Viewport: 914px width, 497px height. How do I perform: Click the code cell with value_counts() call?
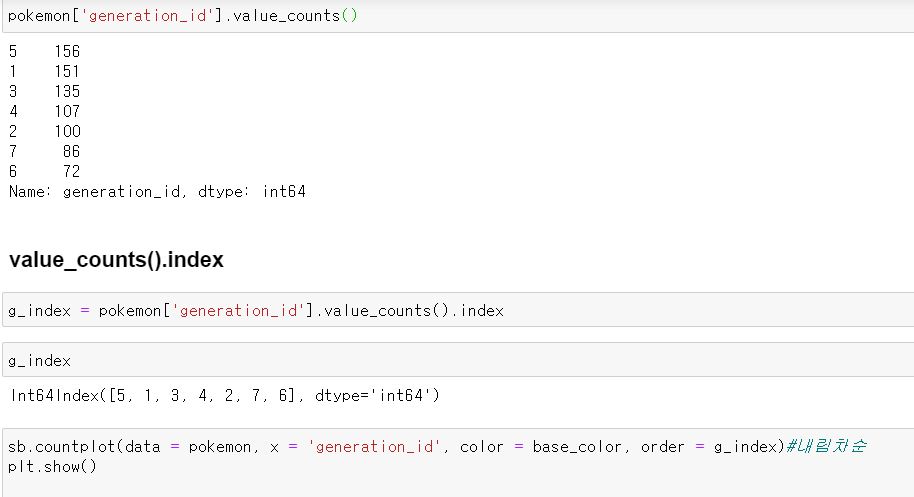coord(458,16)
